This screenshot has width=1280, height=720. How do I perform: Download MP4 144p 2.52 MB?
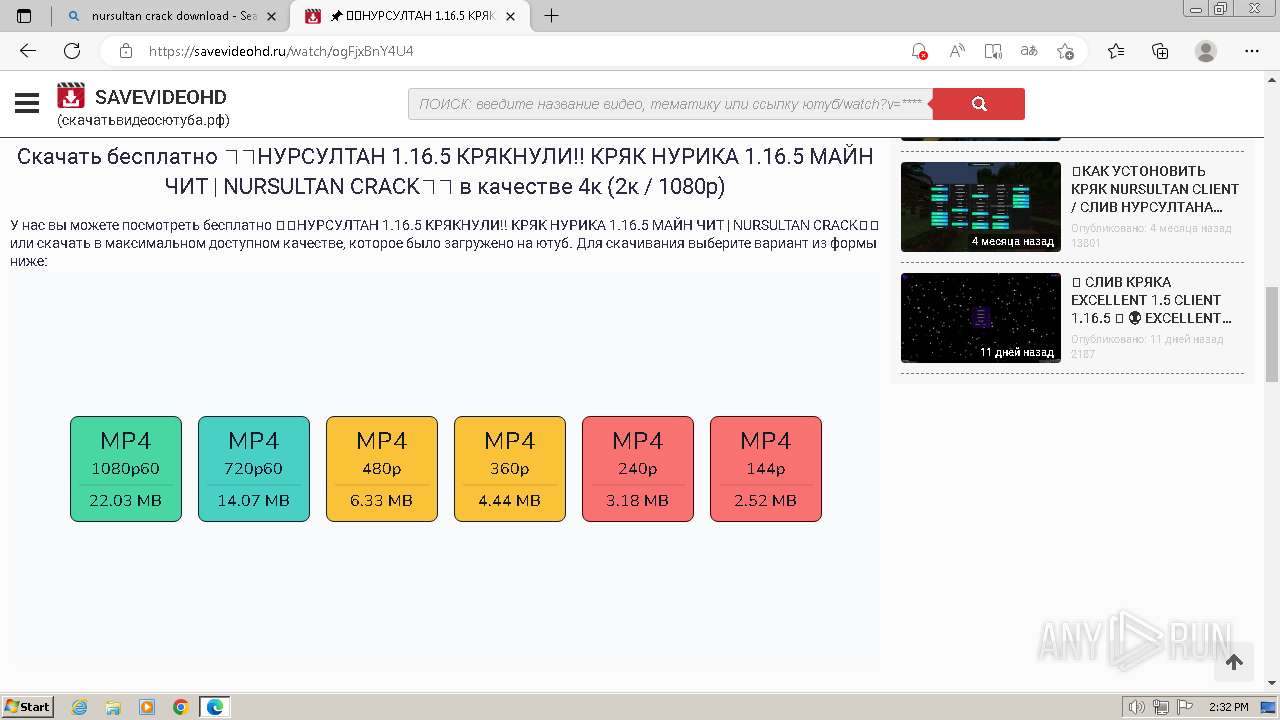766,469
